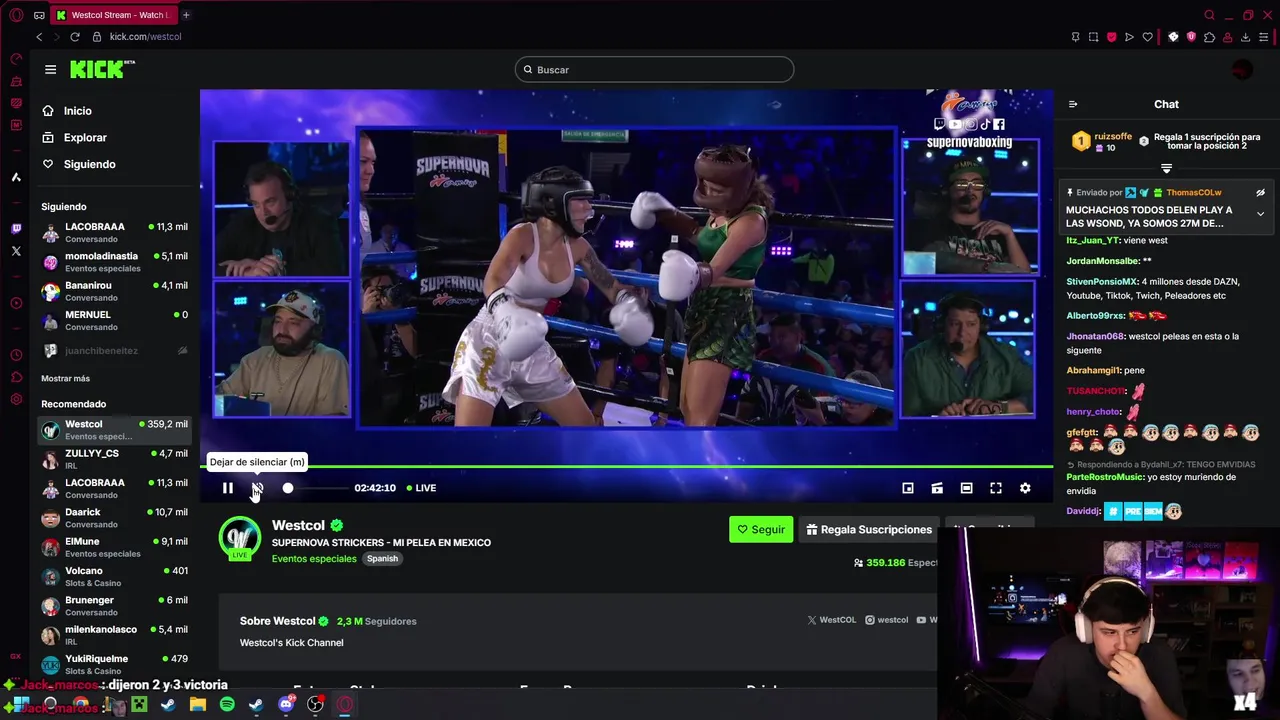Unpin the pinned chat message

click(x=1261, y=193)
